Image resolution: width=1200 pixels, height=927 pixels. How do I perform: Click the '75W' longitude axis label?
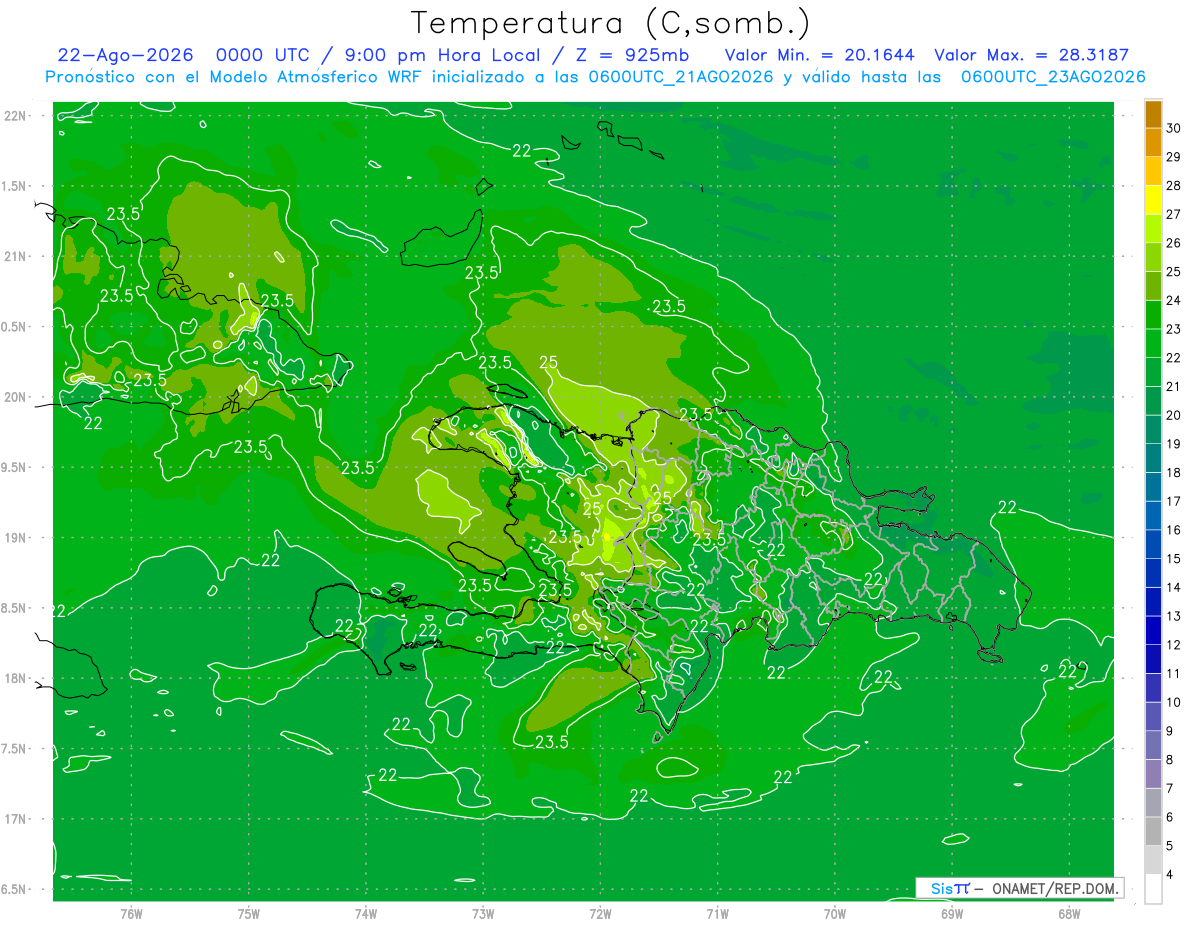[x=249, y=913]
